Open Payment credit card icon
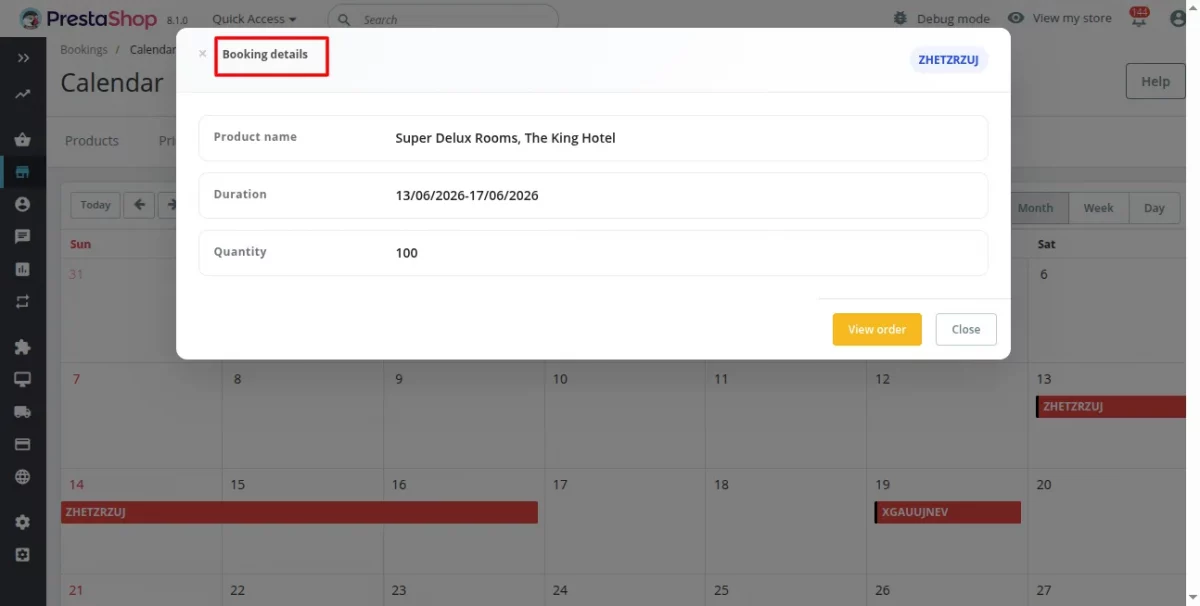The image size is (1200, 606). pos(23,444)
